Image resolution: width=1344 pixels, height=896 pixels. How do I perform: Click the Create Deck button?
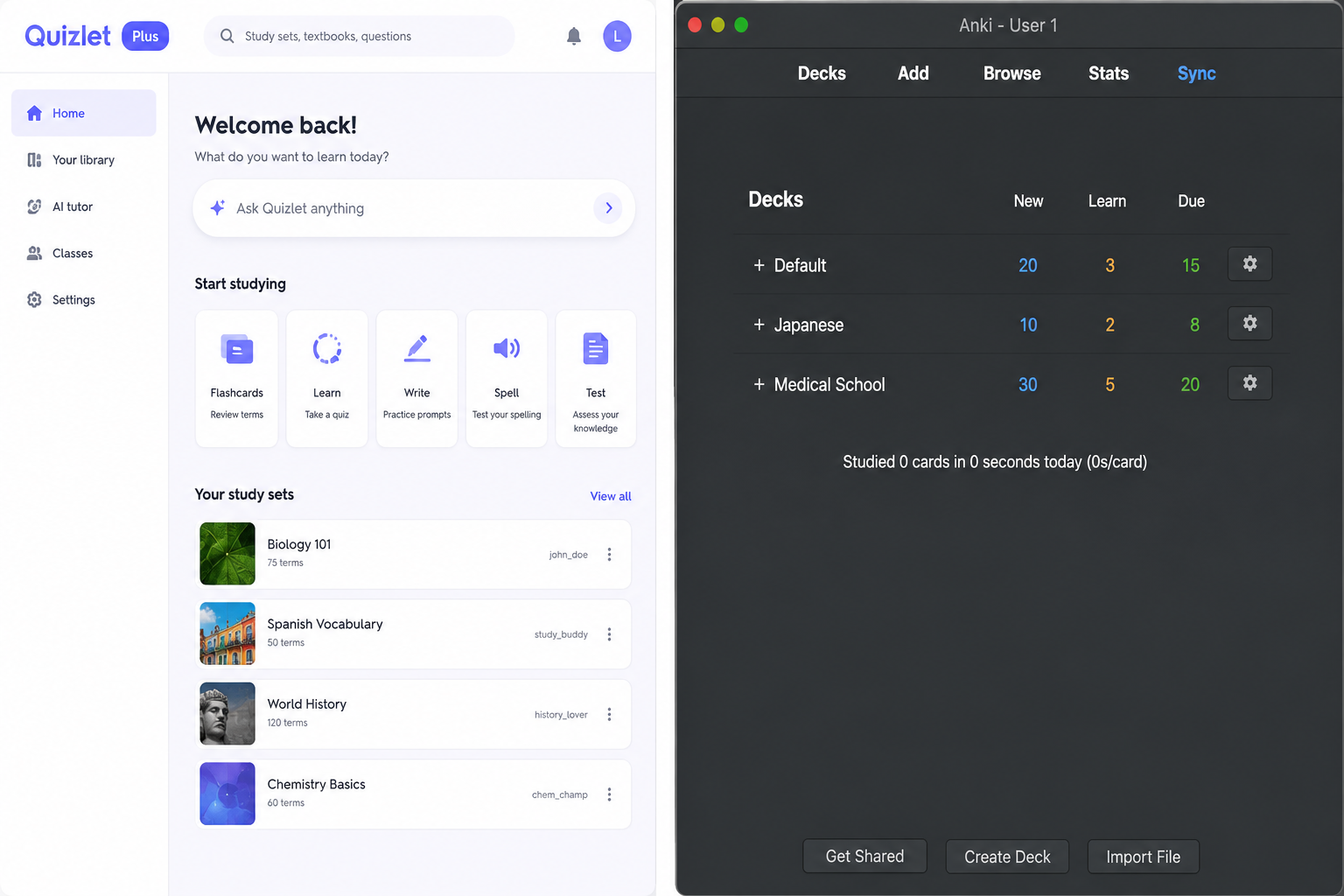click(1007, 857)
